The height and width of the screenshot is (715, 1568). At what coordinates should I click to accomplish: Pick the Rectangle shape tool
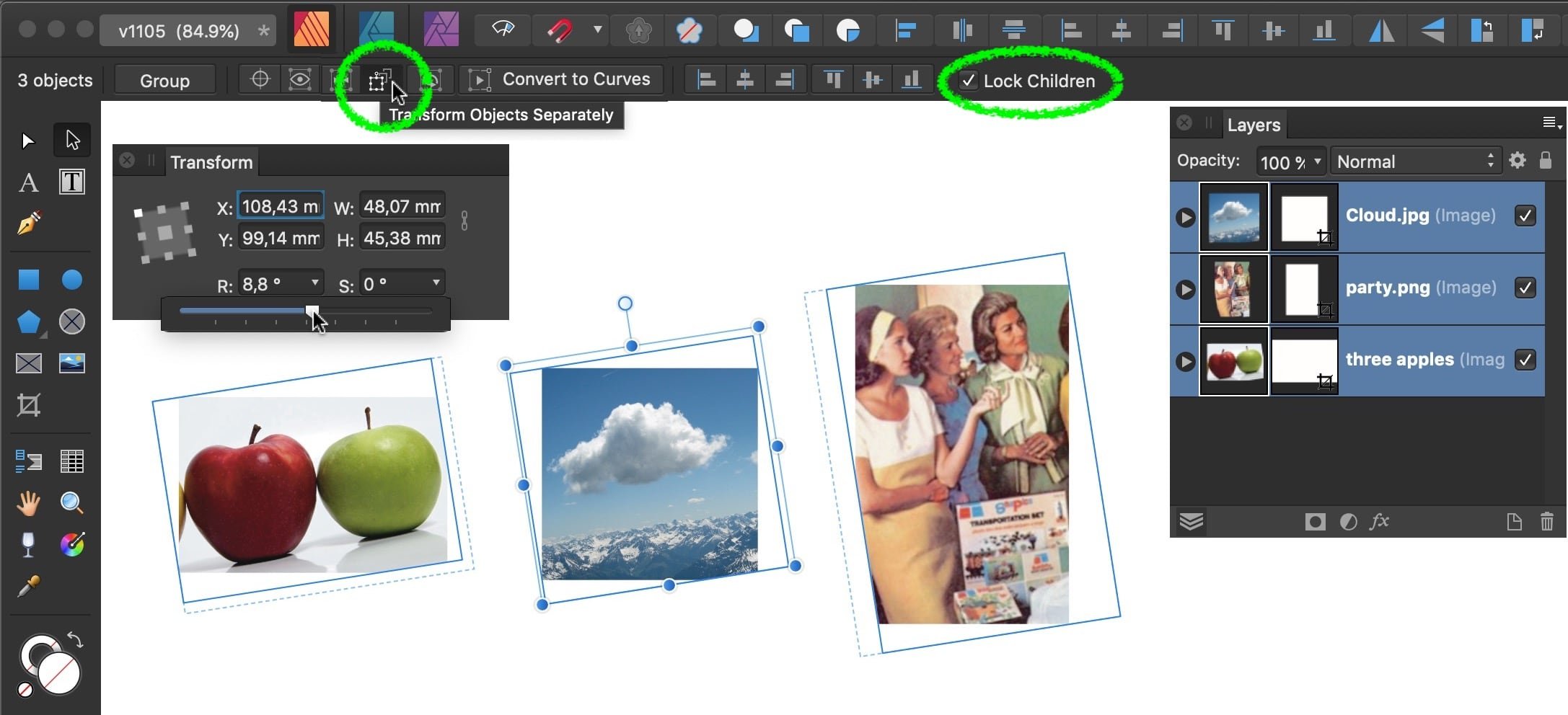28,280
